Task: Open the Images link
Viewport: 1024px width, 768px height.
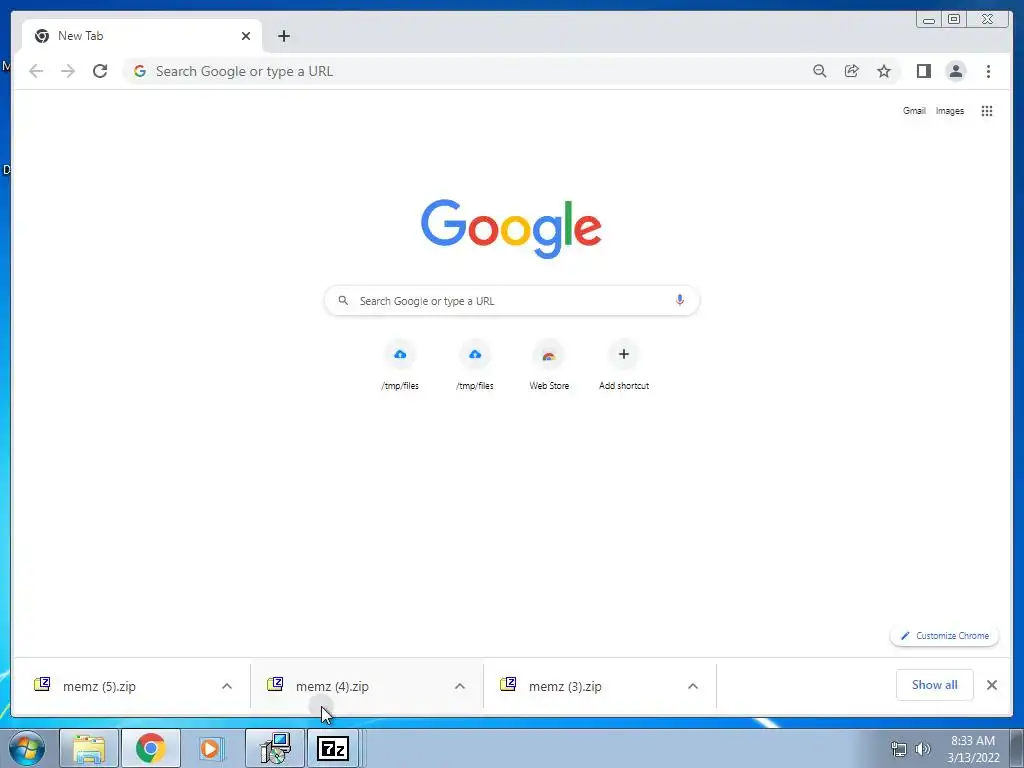Action: tap(950, 111)
